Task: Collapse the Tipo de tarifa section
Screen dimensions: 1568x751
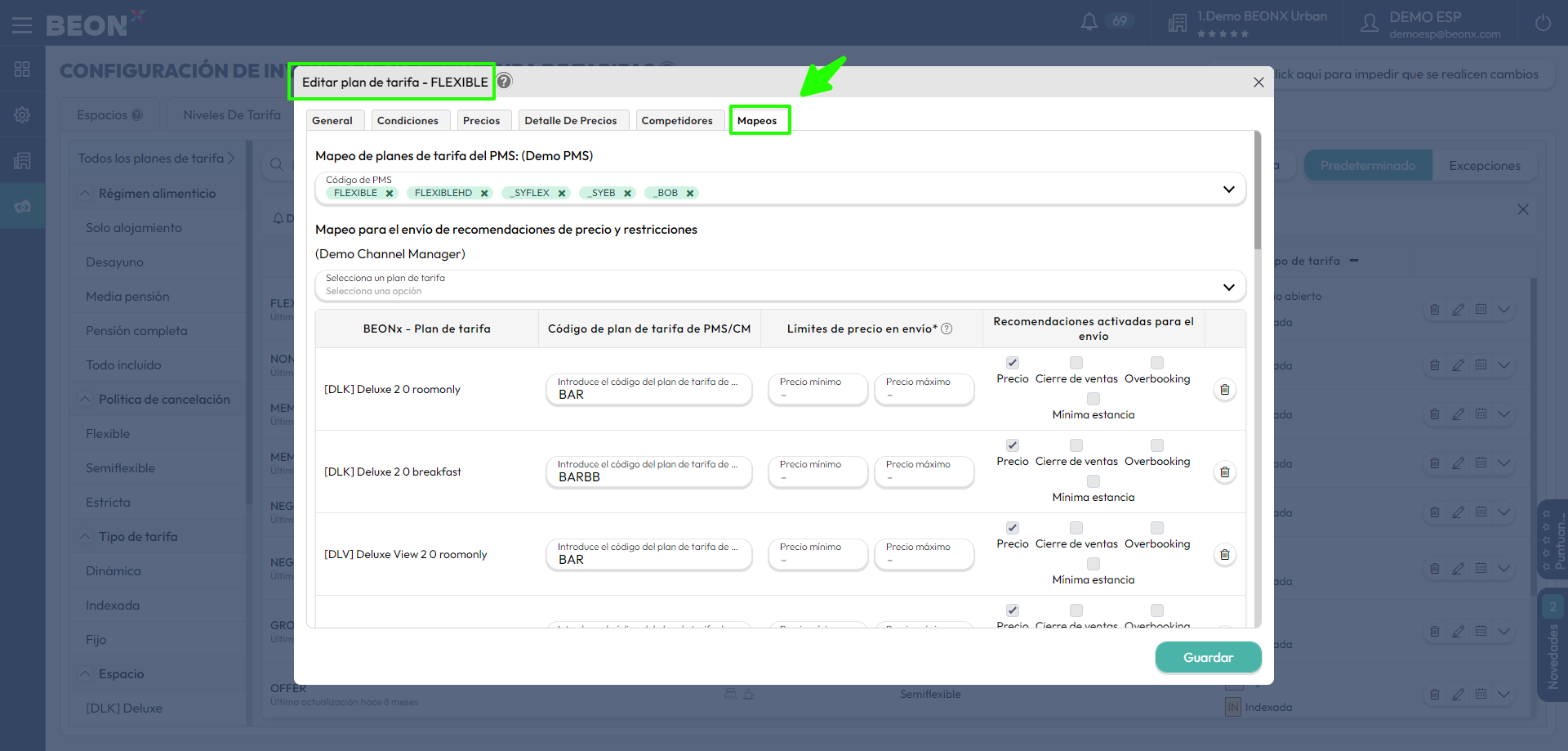Action: (85, 537)
